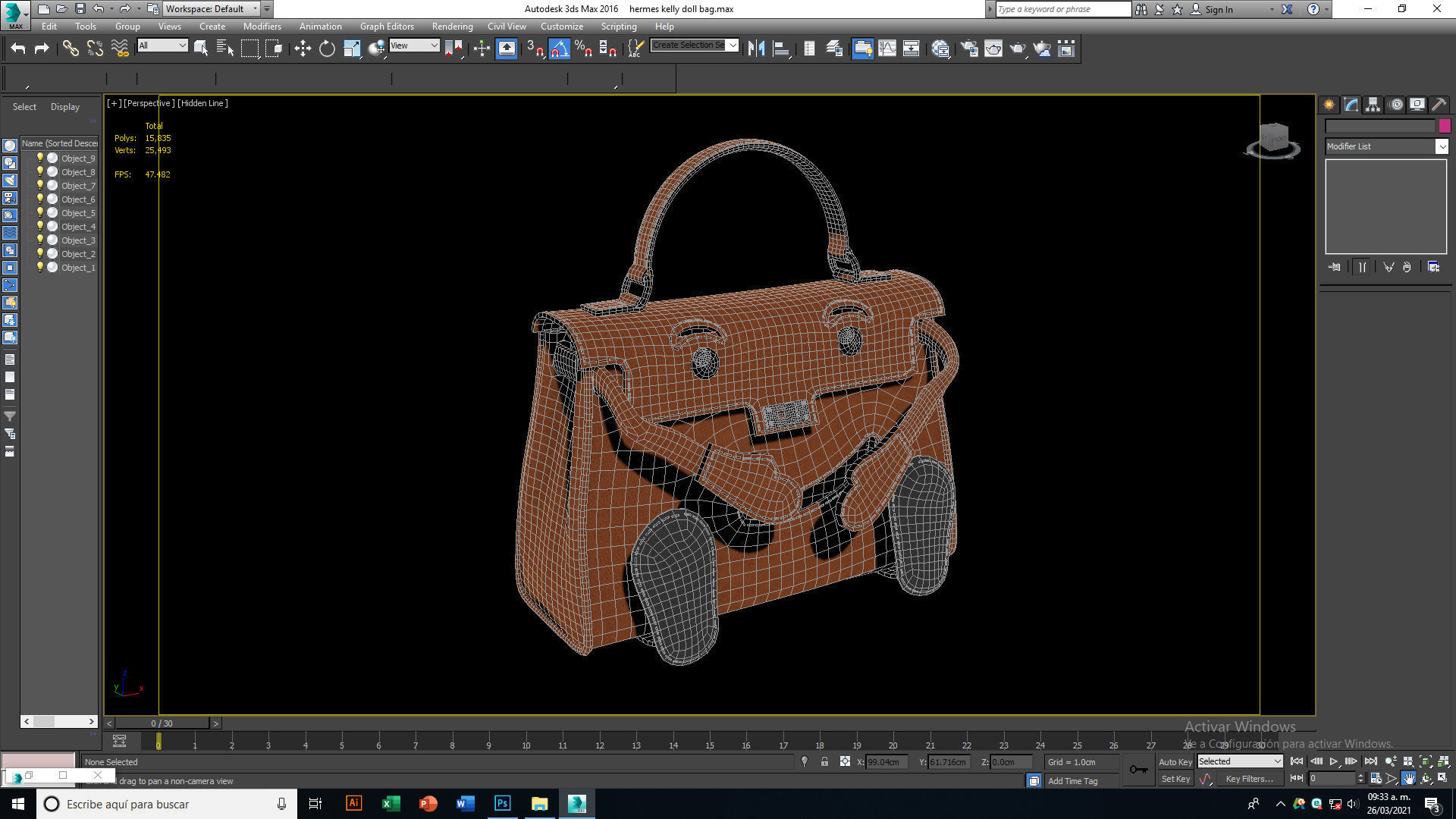1456x819 pixels.
Task: Toggle the Angle Snap button
Action: tap(560, 49)
